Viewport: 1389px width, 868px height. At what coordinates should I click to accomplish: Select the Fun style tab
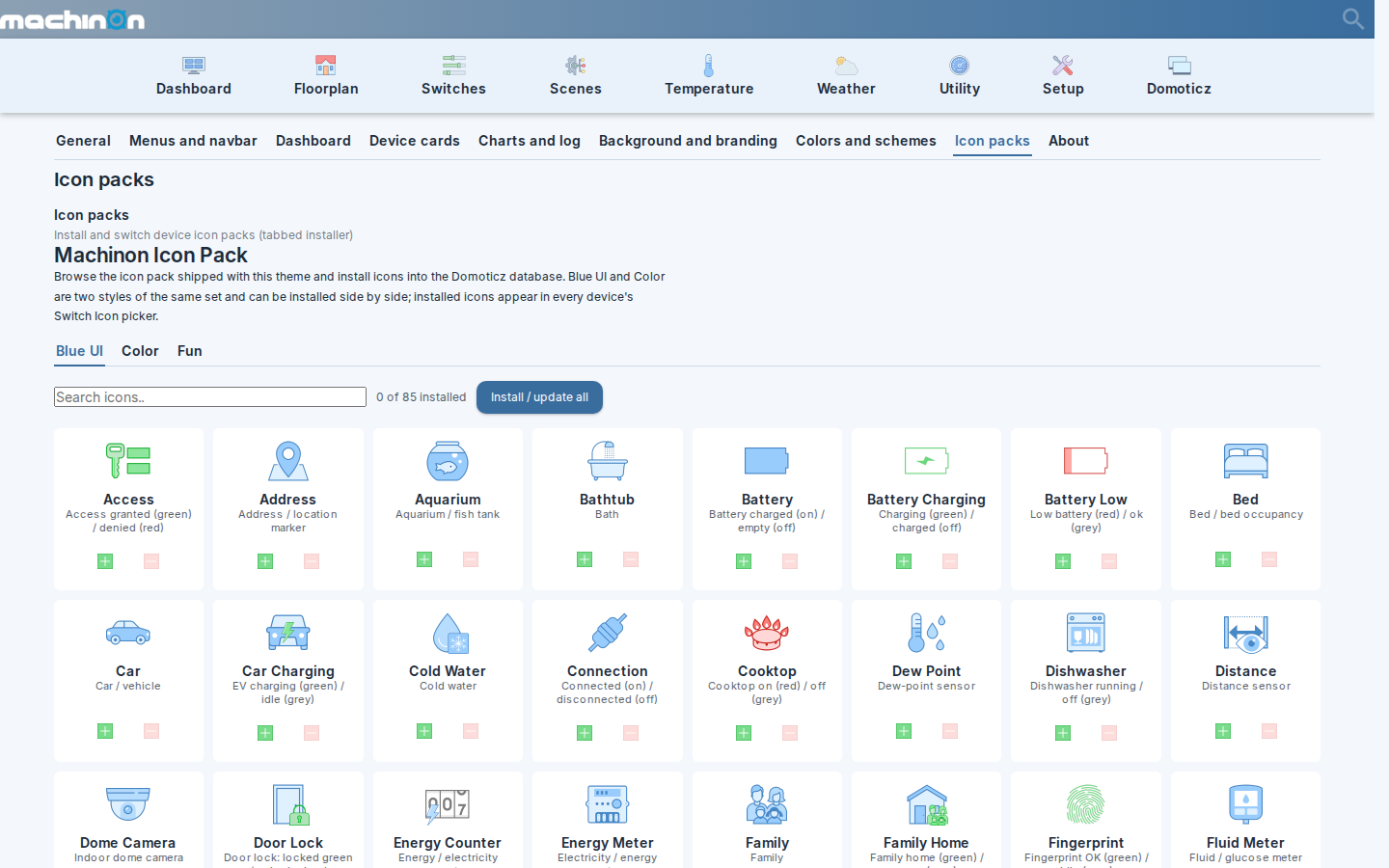pos(190,351)
